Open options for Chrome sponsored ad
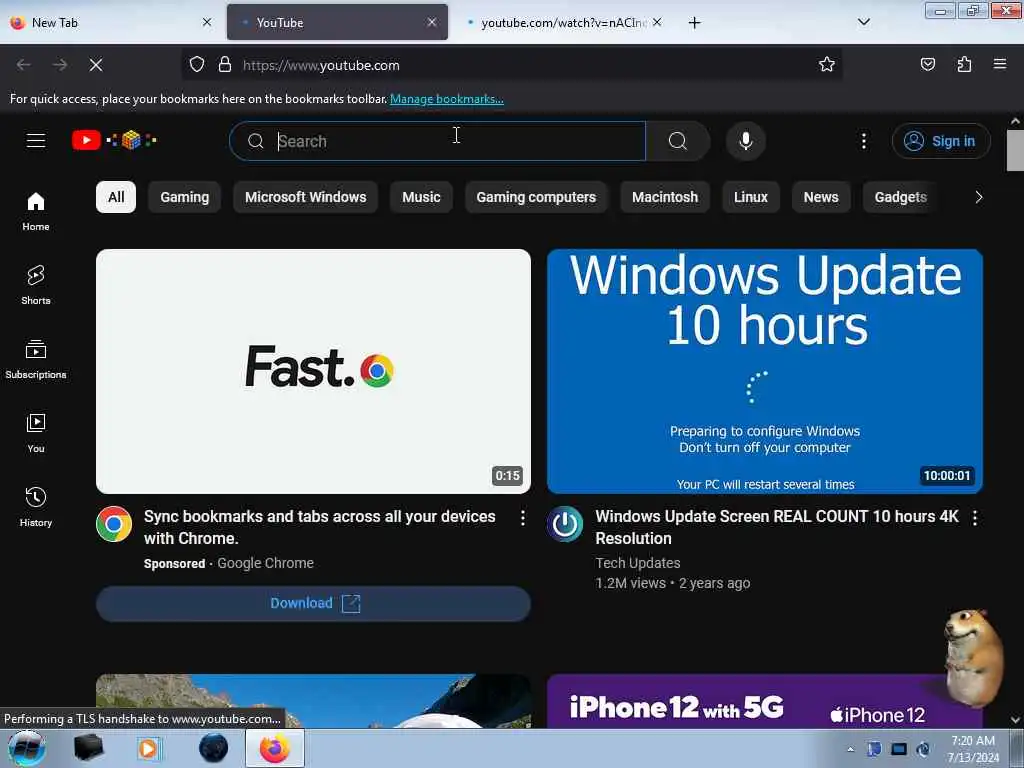The width and height of the screenshot is (1024, 768). tap(522, 518)
